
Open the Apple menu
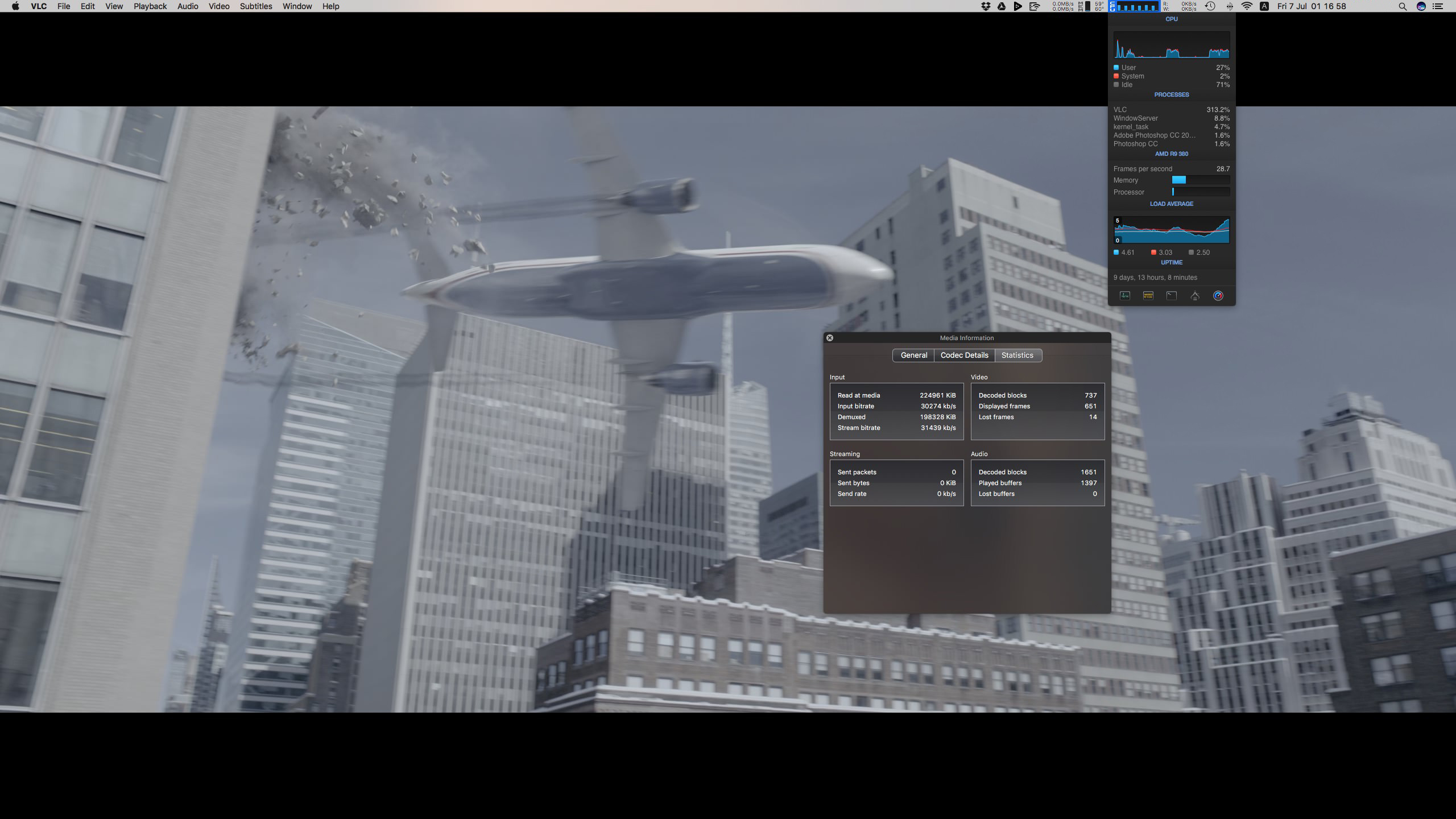[15, 6]
